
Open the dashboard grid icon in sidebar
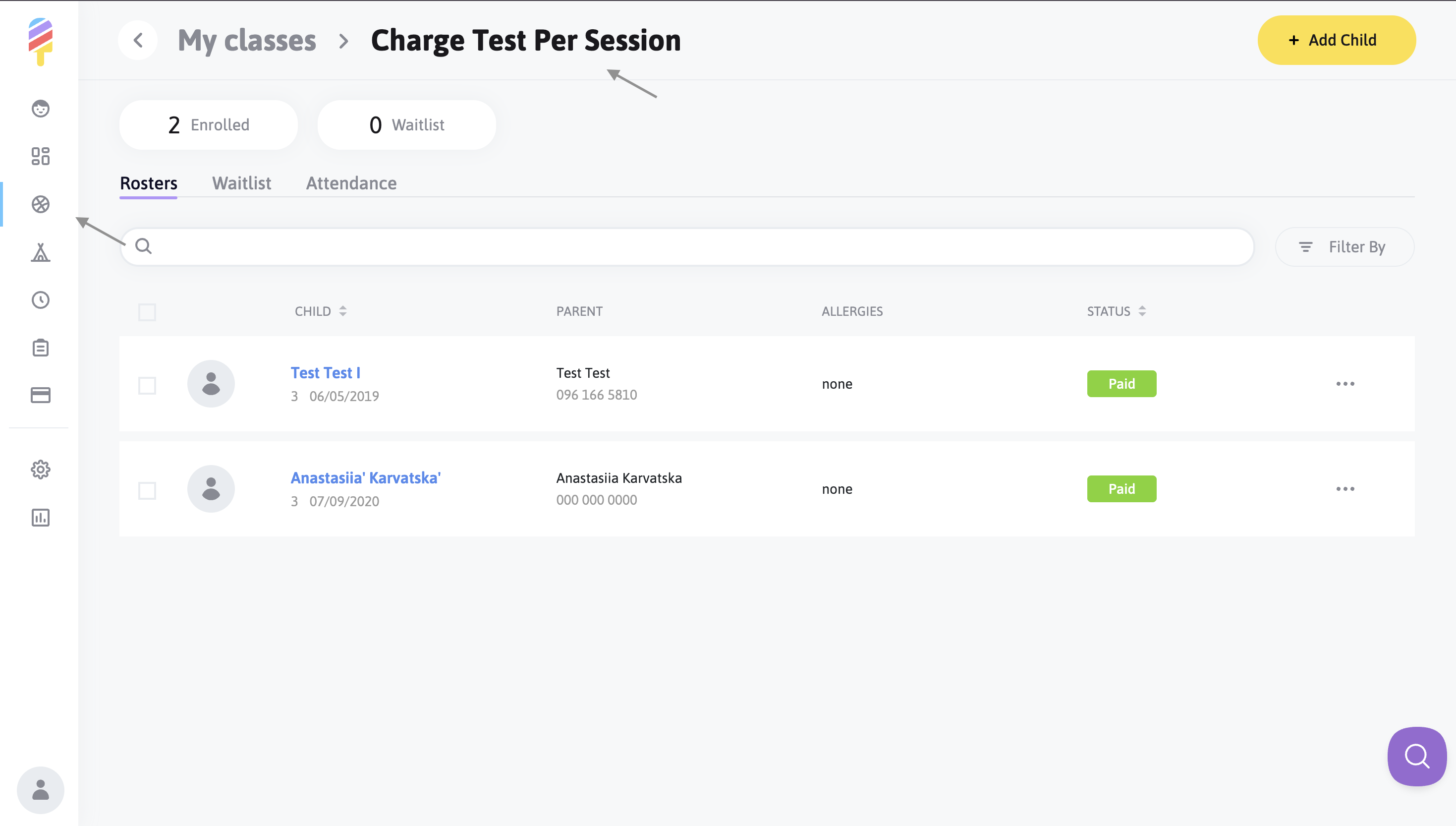point(40,156)
